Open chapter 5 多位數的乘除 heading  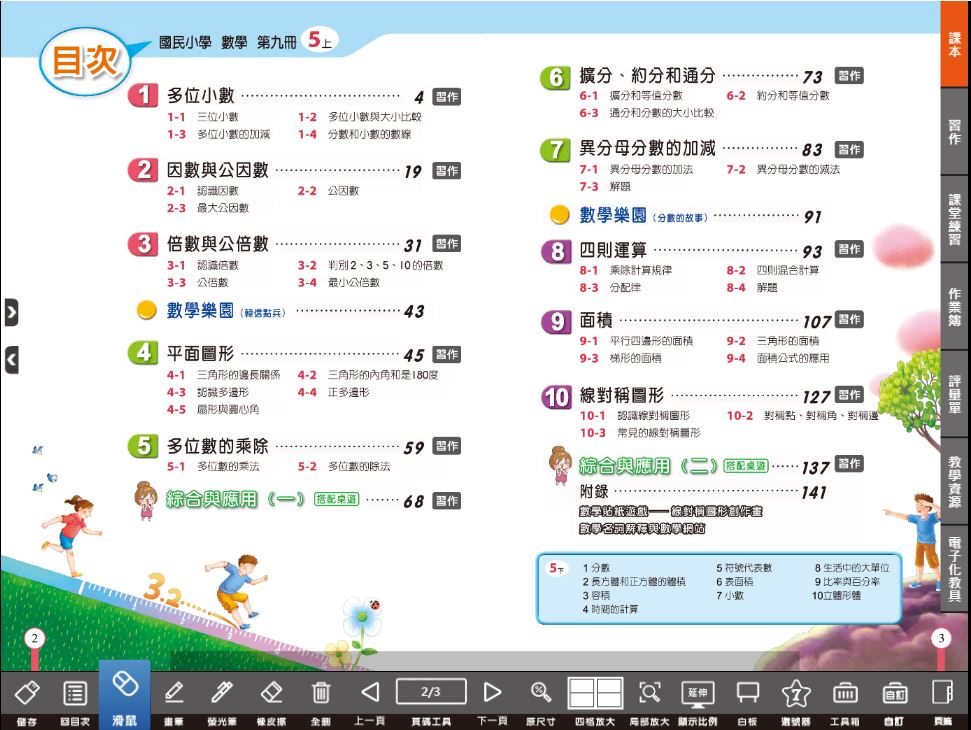[x=217, y=445]
